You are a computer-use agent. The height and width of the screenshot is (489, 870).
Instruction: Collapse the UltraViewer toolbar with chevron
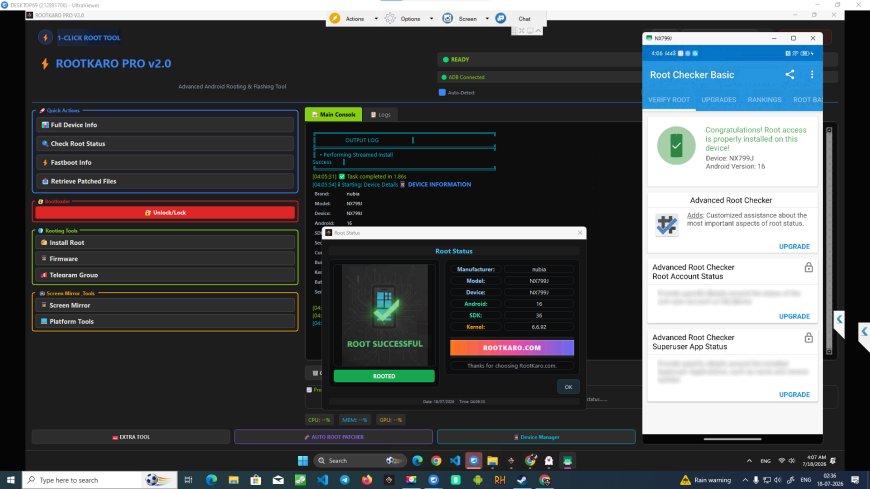pyautogui.click(x=538, y=31)
